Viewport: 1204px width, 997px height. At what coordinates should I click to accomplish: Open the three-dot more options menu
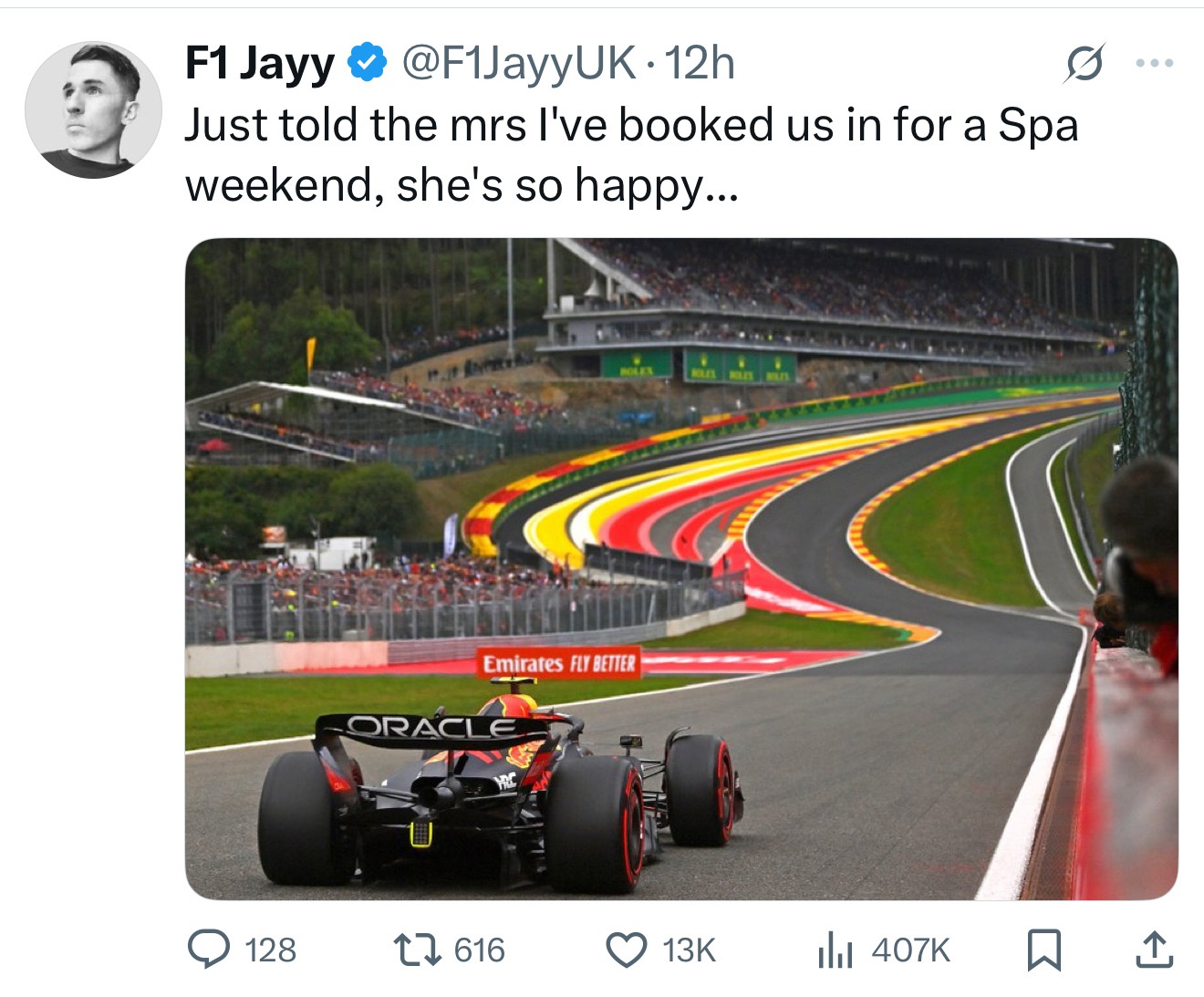pyautogui.click(x=1154, y=63)
